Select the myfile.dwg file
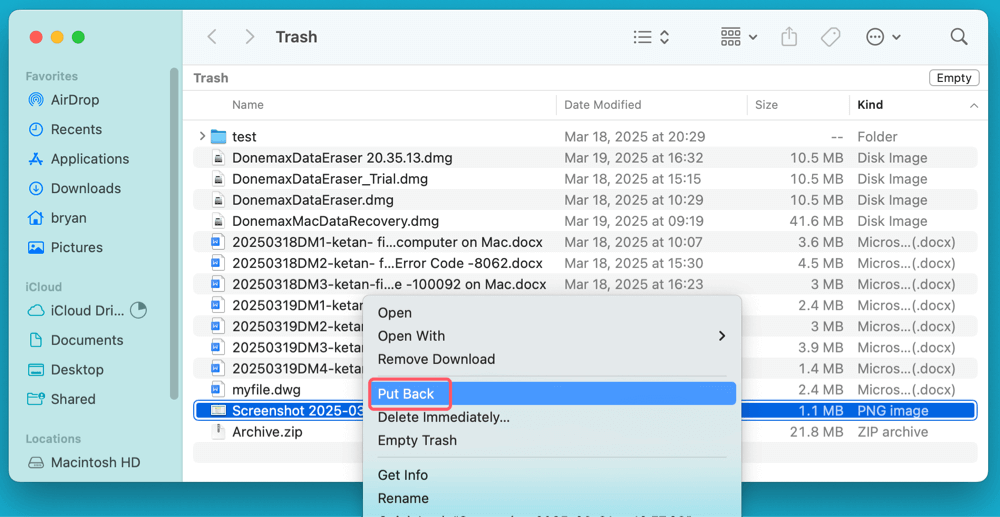The width and height of the screenshot is (1000, 517). [266, 390]
